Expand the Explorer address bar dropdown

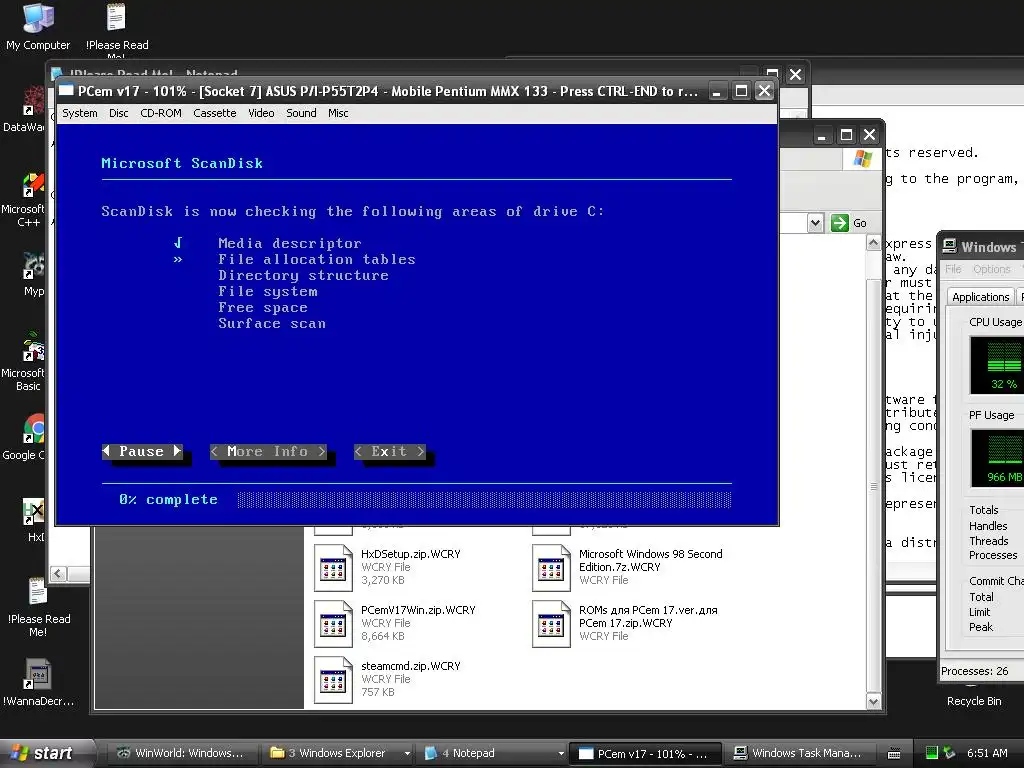pyautogui.click(x=815, y=223)
